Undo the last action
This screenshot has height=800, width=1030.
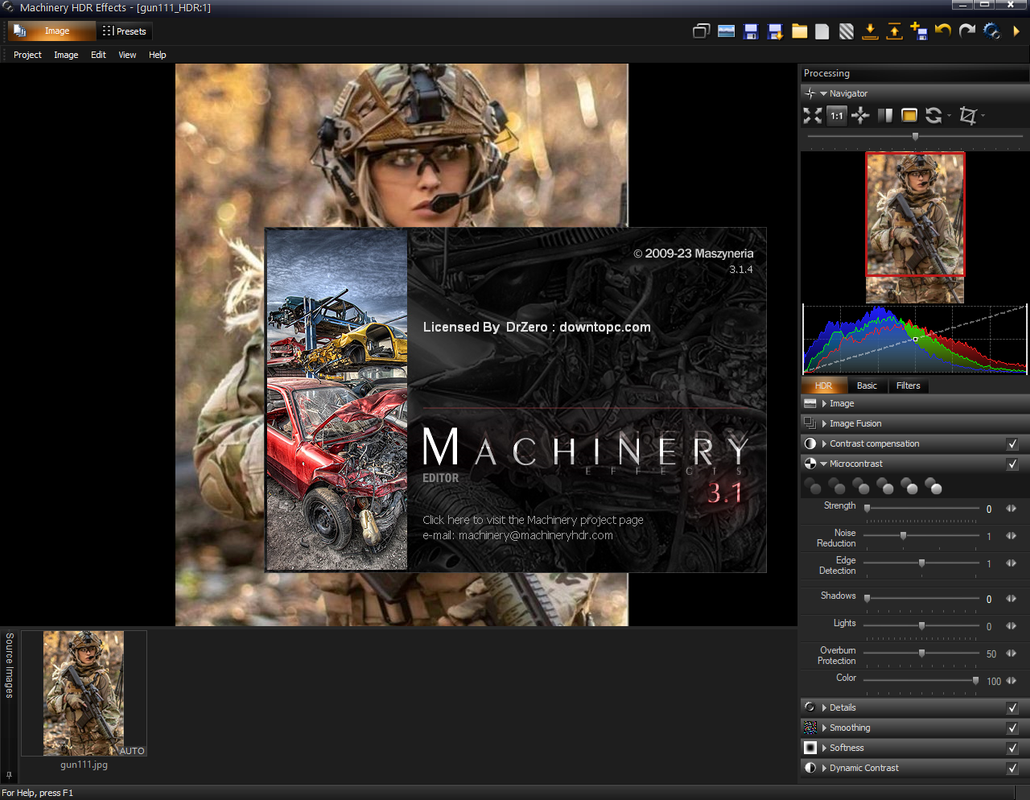(943, 31)
